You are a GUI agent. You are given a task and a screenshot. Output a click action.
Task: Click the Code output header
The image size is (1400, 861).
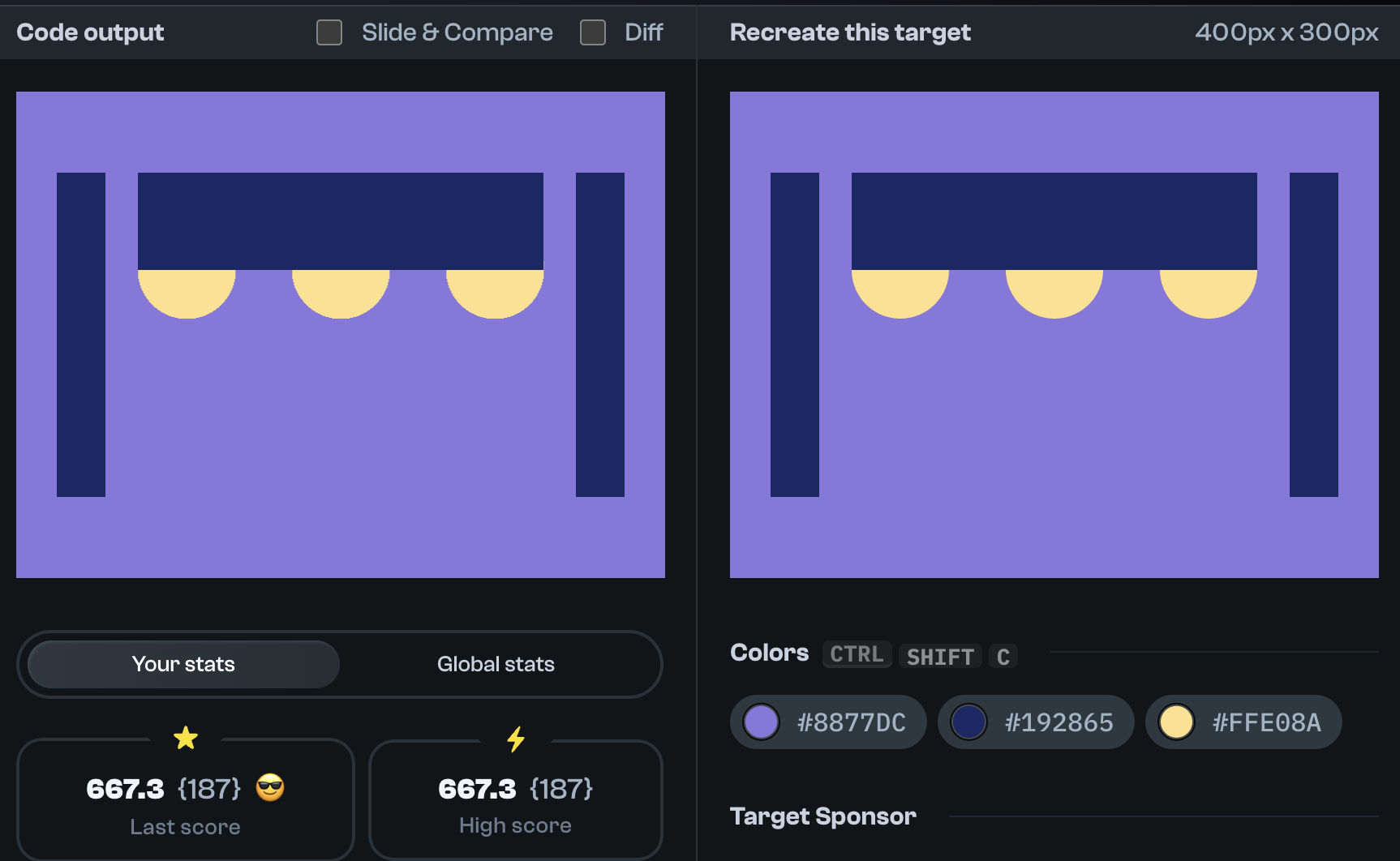click(x=90, y=32)
